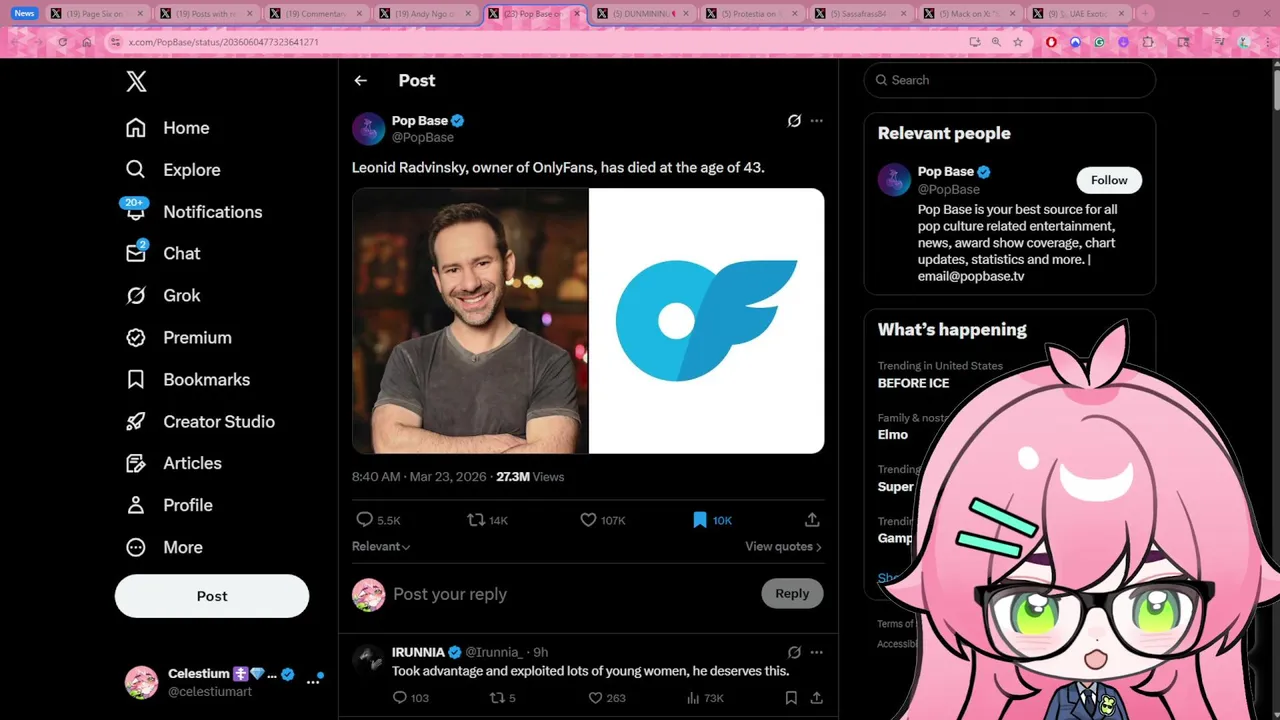Bookmark the IRUNNIA comment
This screenshot has width=1280, height=720.
pos(791,698)
